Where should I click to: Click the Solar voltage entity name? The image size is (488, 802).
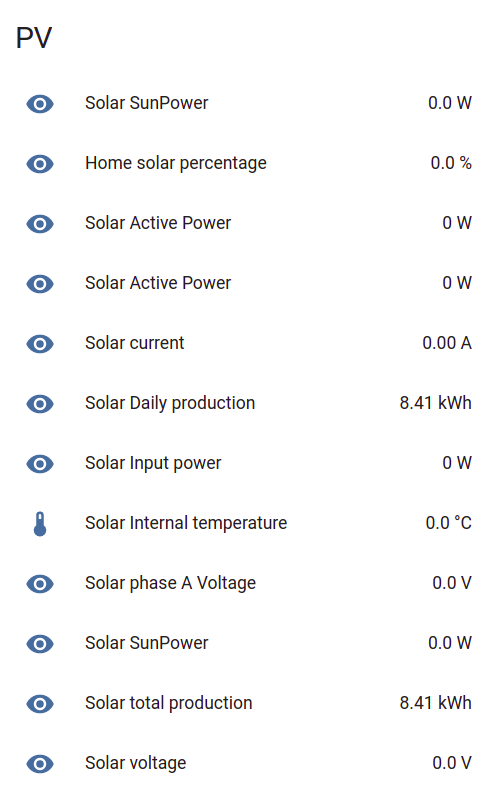(x=136, y=763)
